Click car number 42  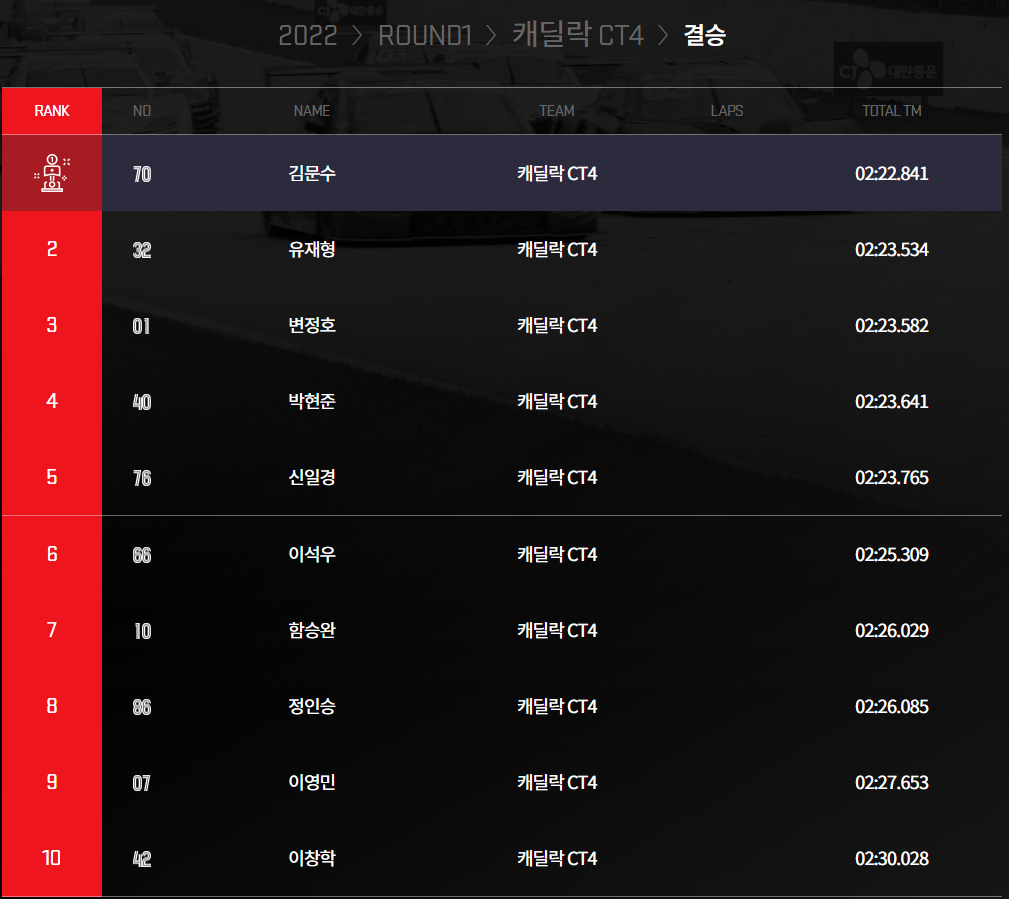(142, 858)
